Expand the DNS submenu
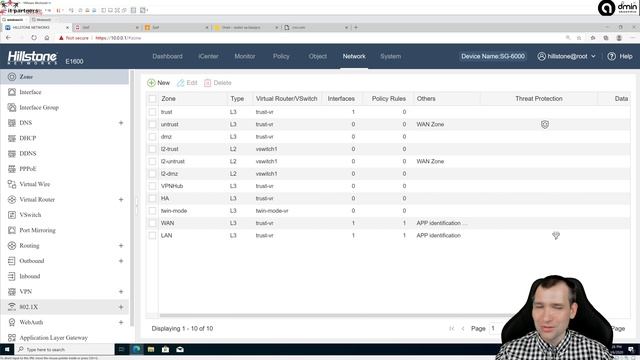The width and height of the screenshot is (640, 360). pyautogui.click(x=121, y=123)
